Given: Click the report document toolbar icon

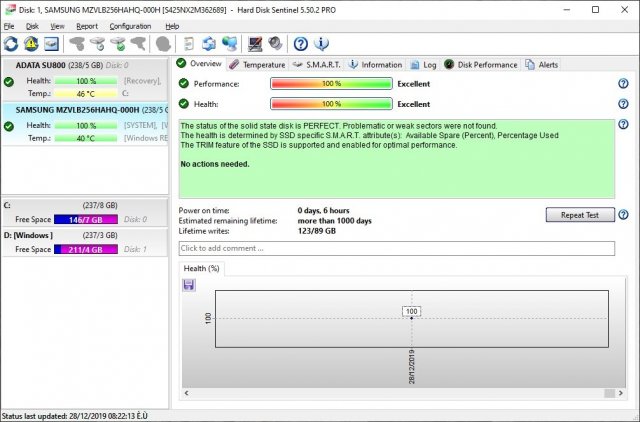Looking at the screenshot, I should (187, 44).
